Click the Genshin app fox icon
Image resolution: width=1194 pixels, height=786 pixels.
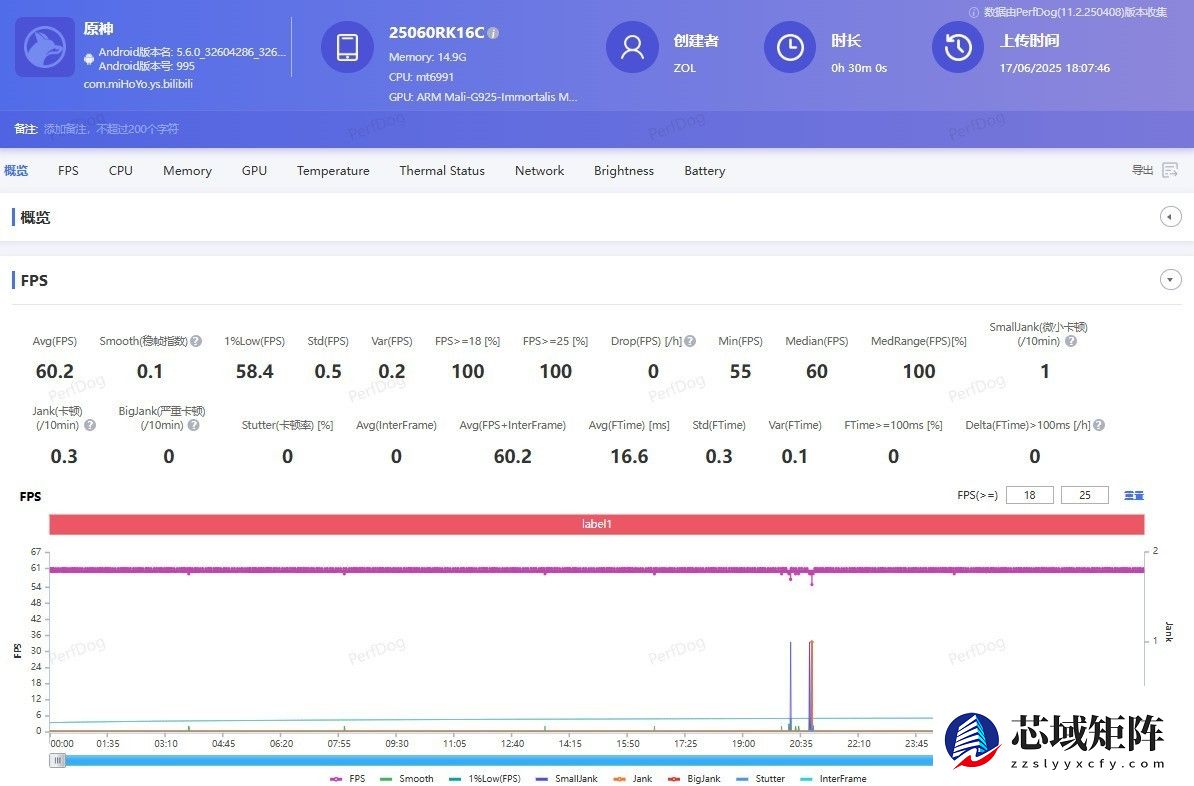coord(45,47)
